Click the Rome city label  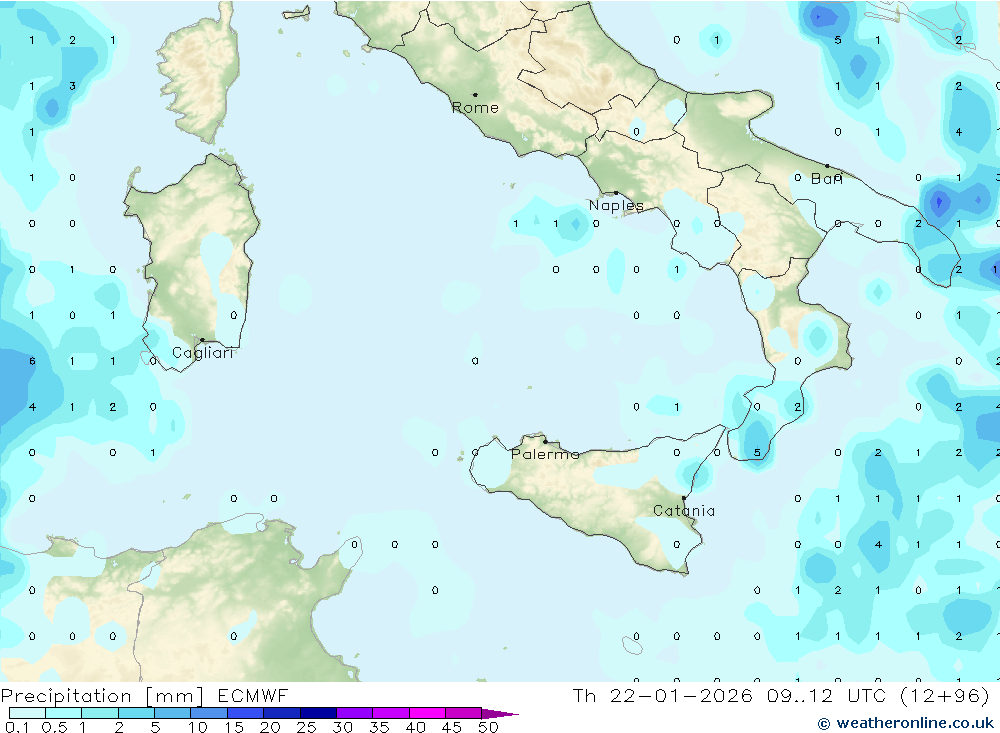pyautogui.click(x=475, y=108)
